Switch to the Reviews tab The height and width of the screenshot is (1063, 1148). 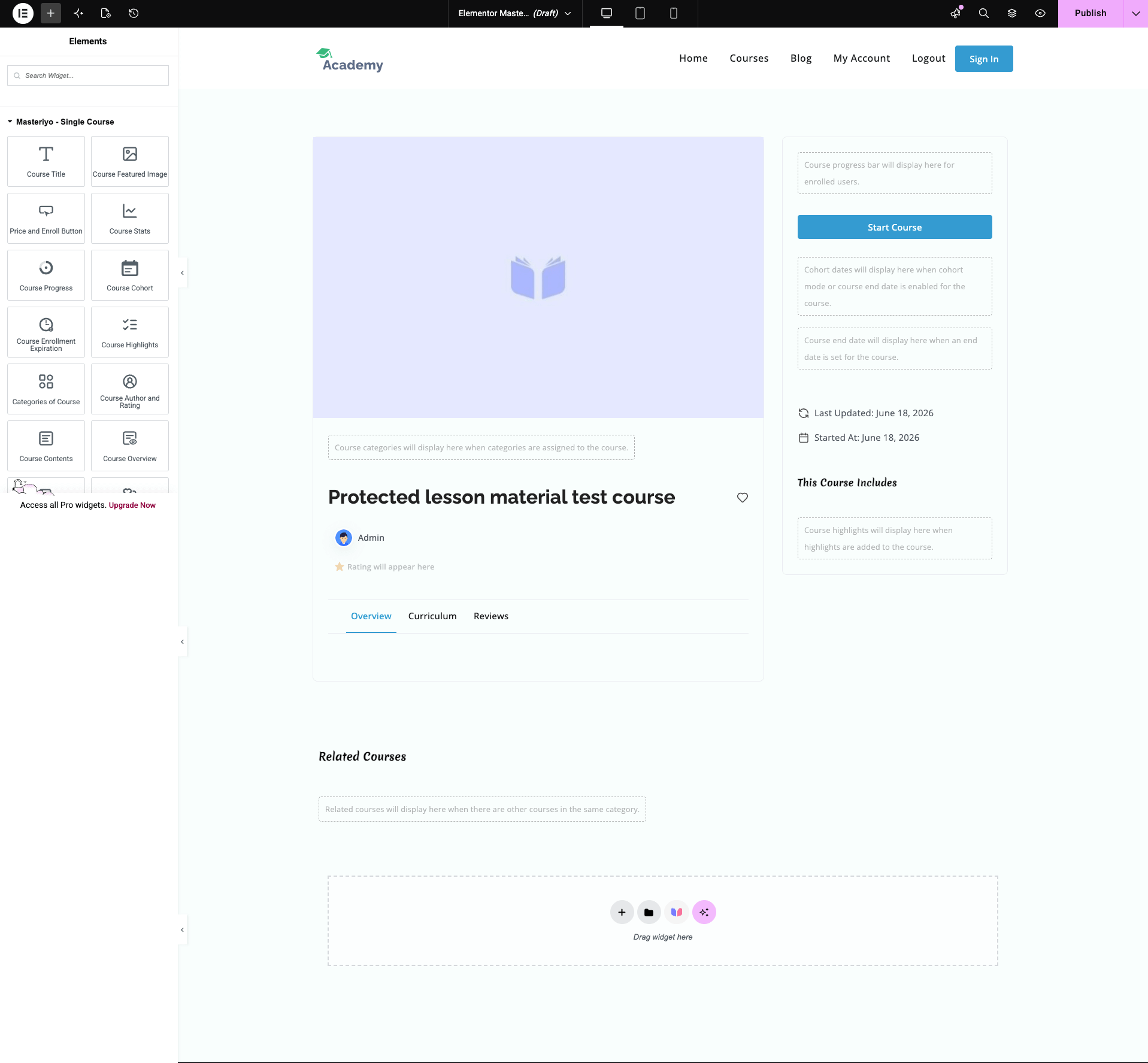click(491, 616)
